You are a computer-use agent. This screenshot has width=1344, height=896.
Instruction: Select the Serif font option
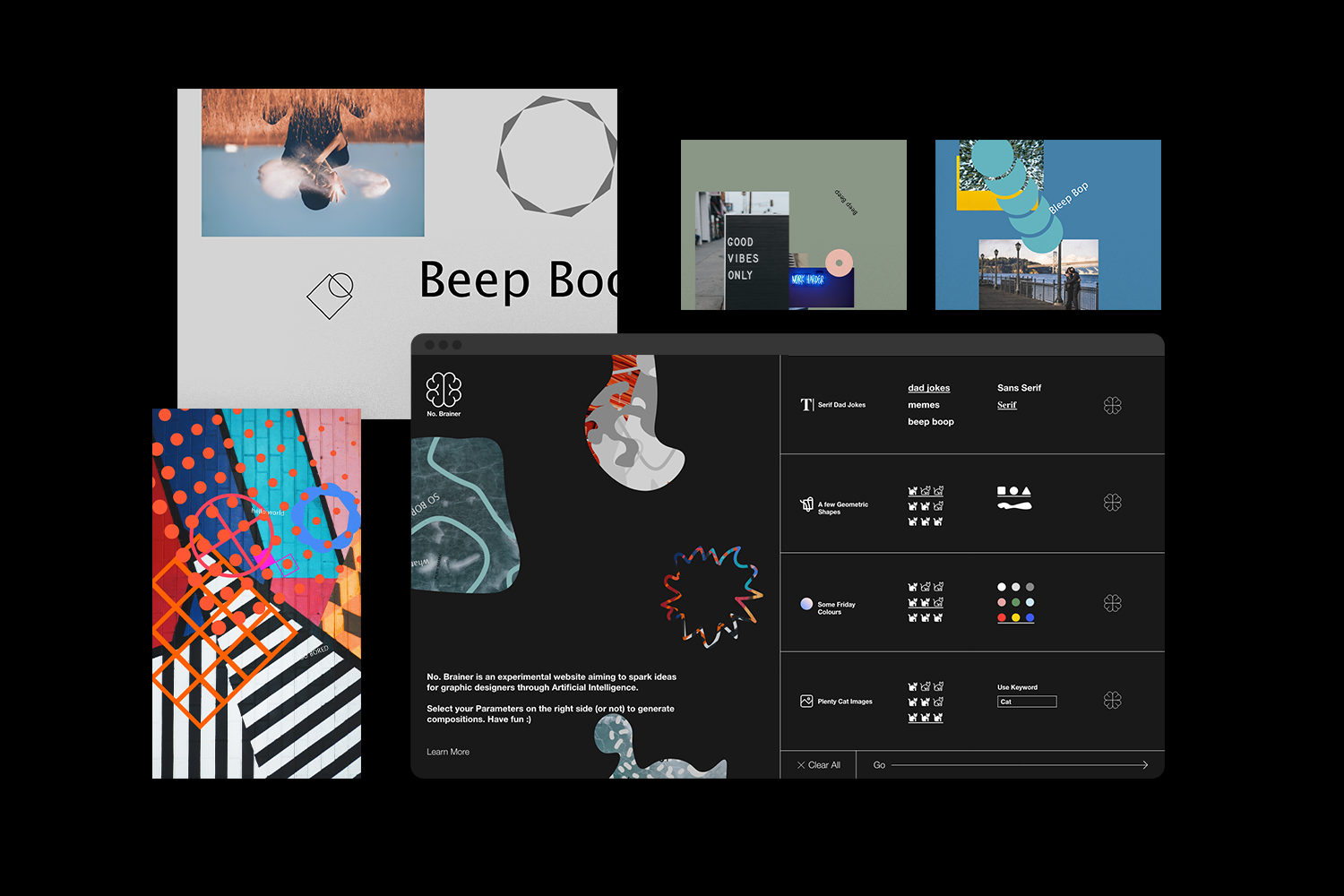pyautogui.click(x=1006, y=405)
